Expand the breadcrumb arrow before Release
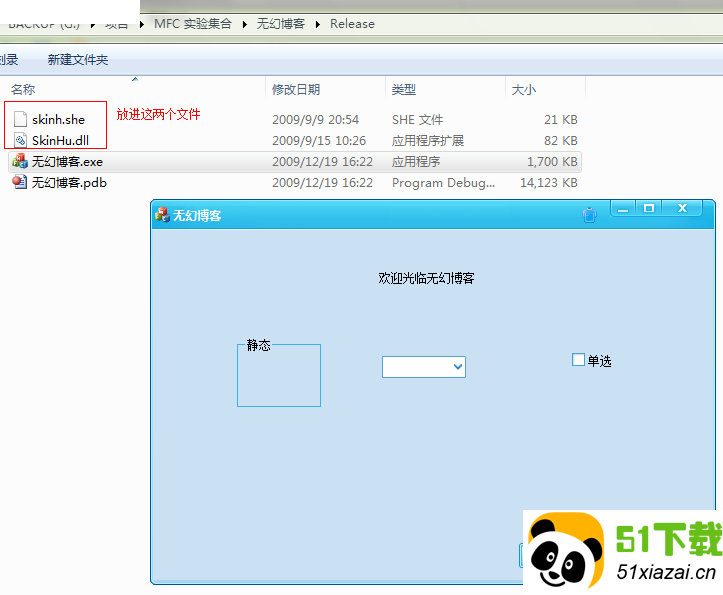The height and width of the screenshot is (595, 723). tap(318, 24)
